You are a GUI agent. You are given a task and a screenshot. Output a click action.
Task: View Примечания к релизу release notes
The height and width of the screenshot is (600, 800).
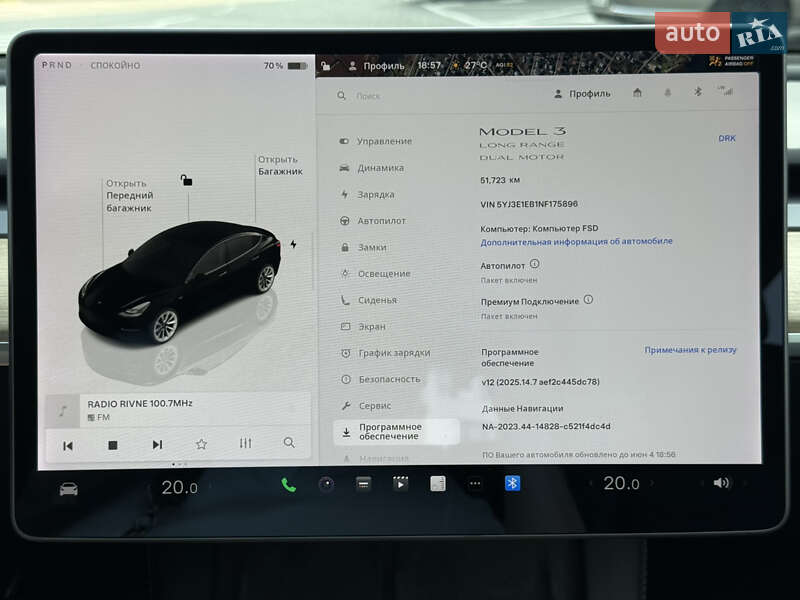[x=692, y=349]
